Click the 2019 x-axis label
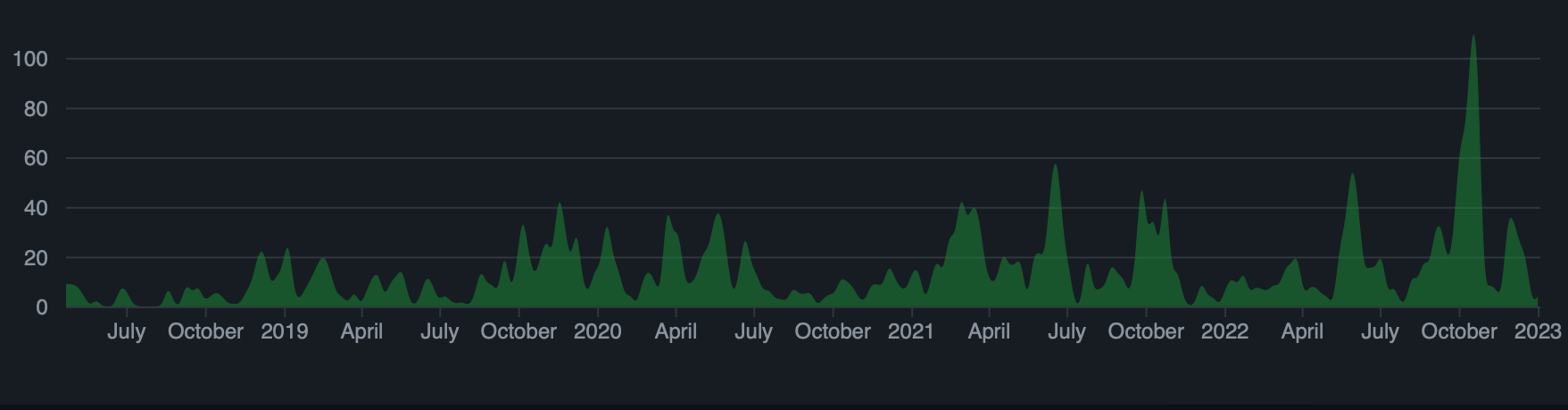The width and height of the screenshot is (1568, 410). click(285, 331)
